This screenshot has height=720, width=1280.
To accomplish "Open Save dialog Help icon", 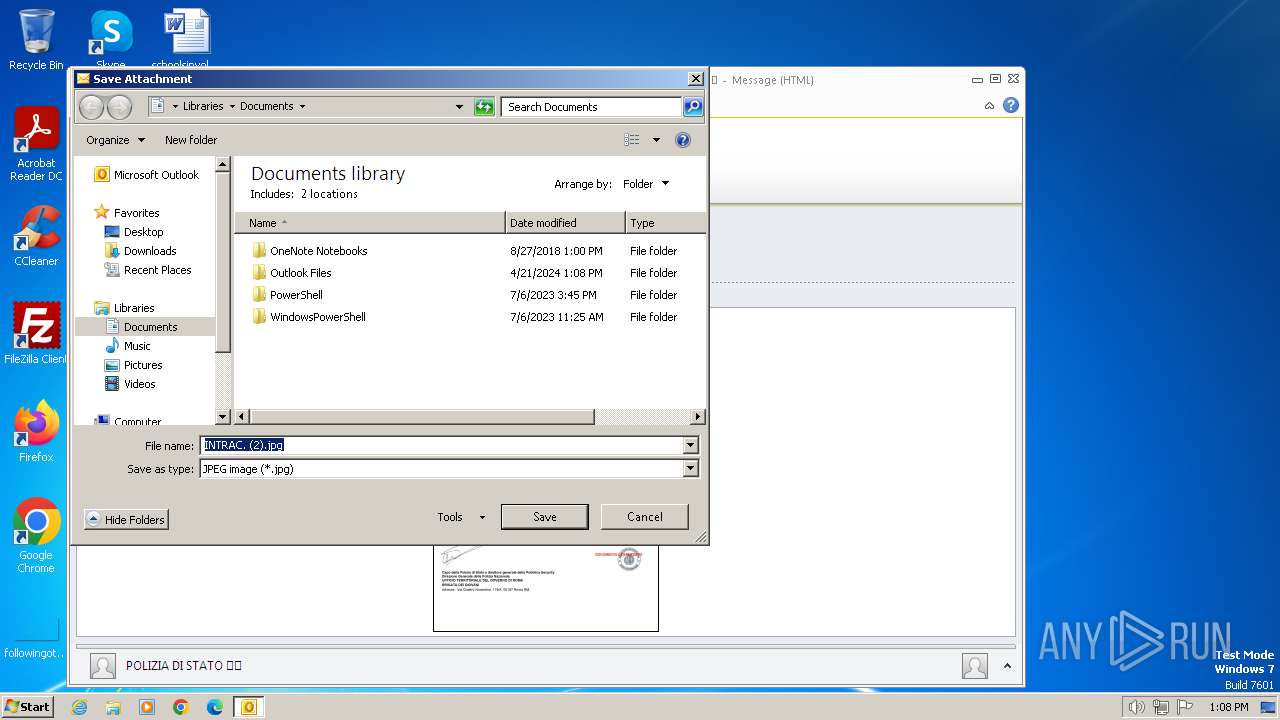I will [683, 140].
